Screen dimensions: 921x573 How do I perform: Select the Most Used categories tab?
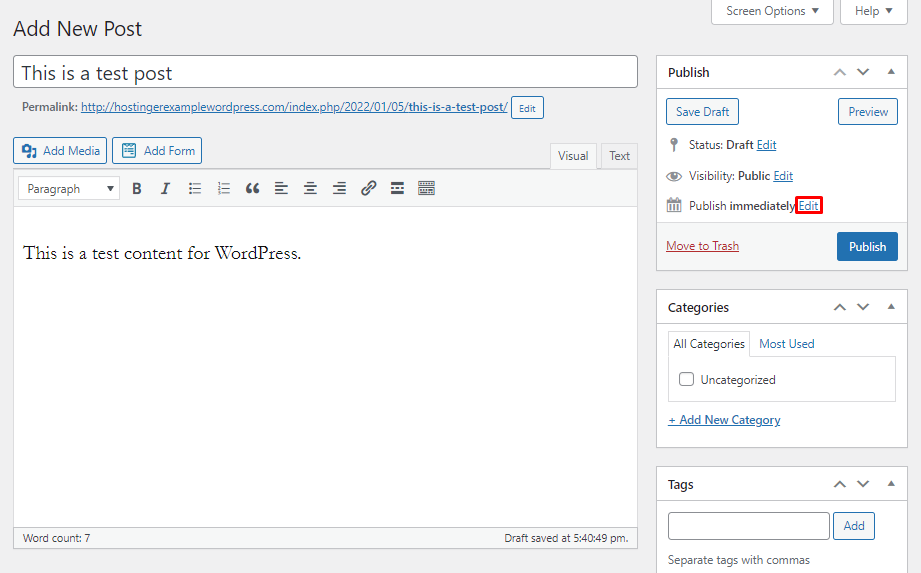pyautogui.click(x=786, y=344)
